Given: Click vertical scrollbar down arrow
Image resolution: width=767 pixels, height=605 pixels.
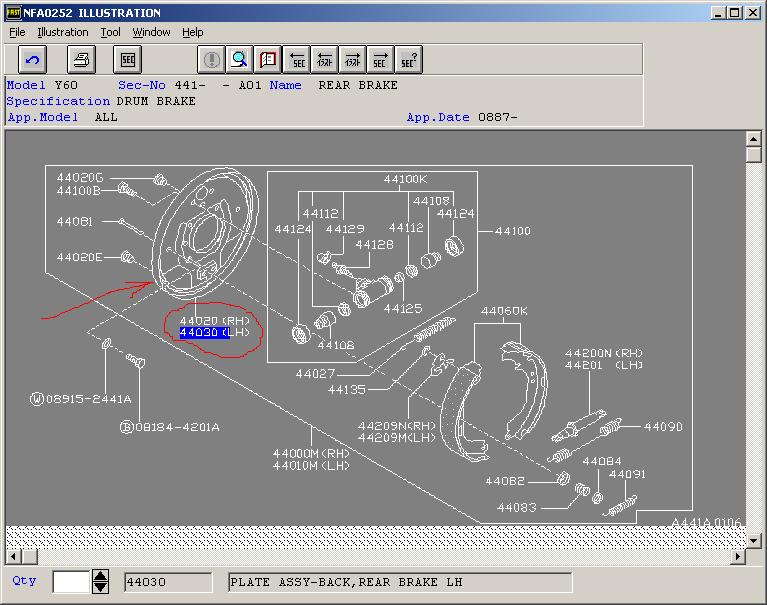Looking at the screenshot, I should click(754, 540).
